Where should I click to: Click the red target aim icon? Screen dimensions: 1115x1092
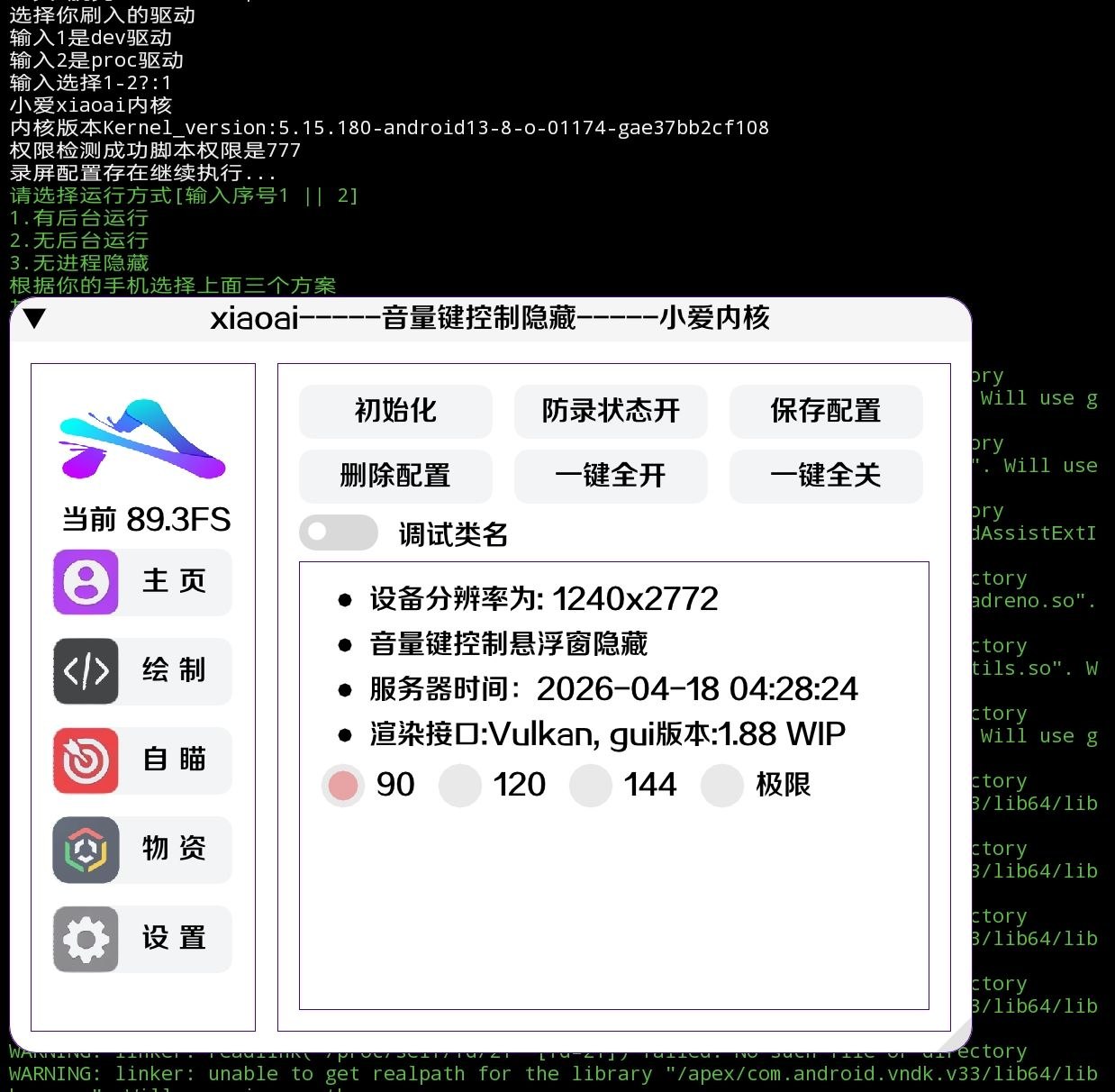[x=86, y=760]
